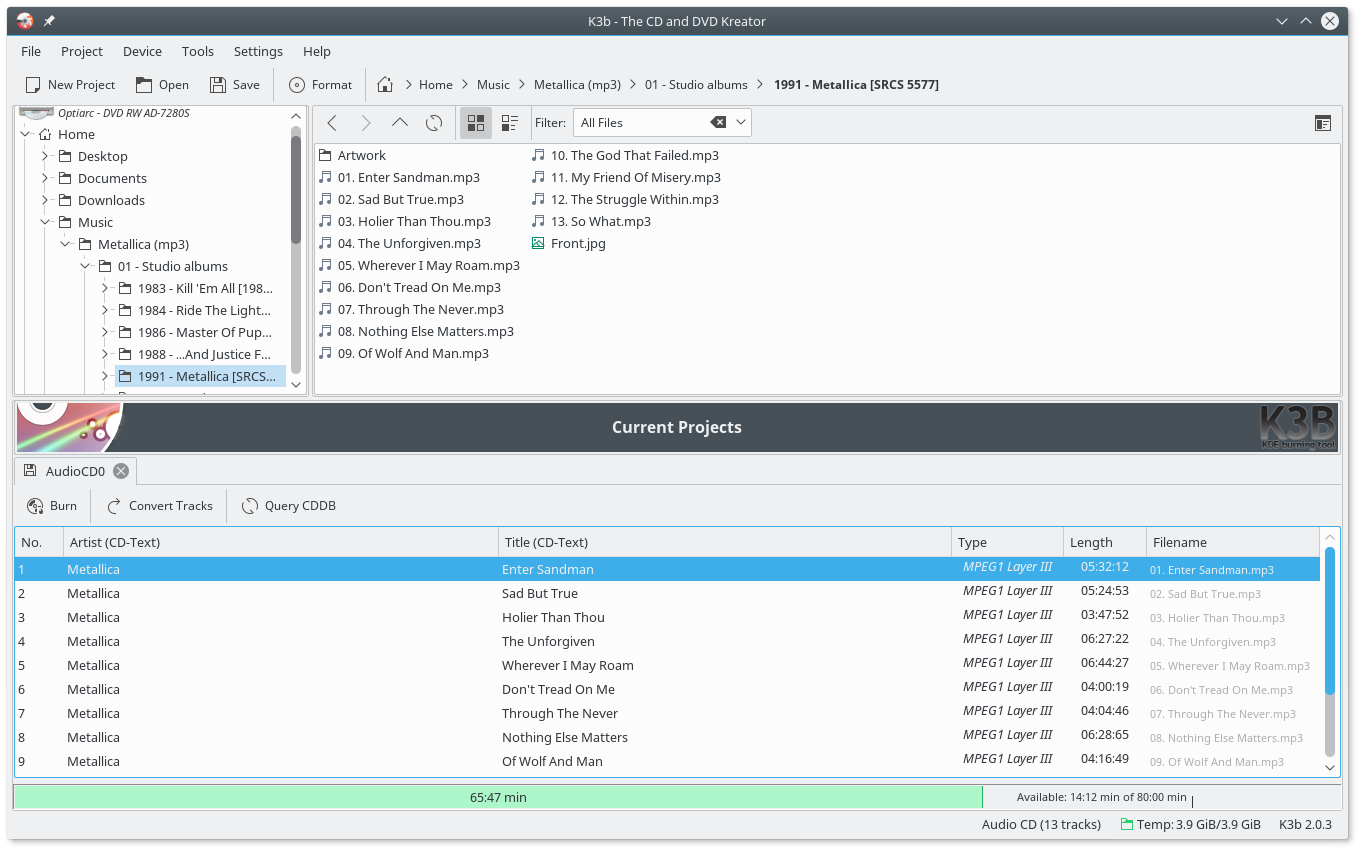Click the home icon in breadcrumb
Screen dimensions: 1361x852
pos(385,85)
